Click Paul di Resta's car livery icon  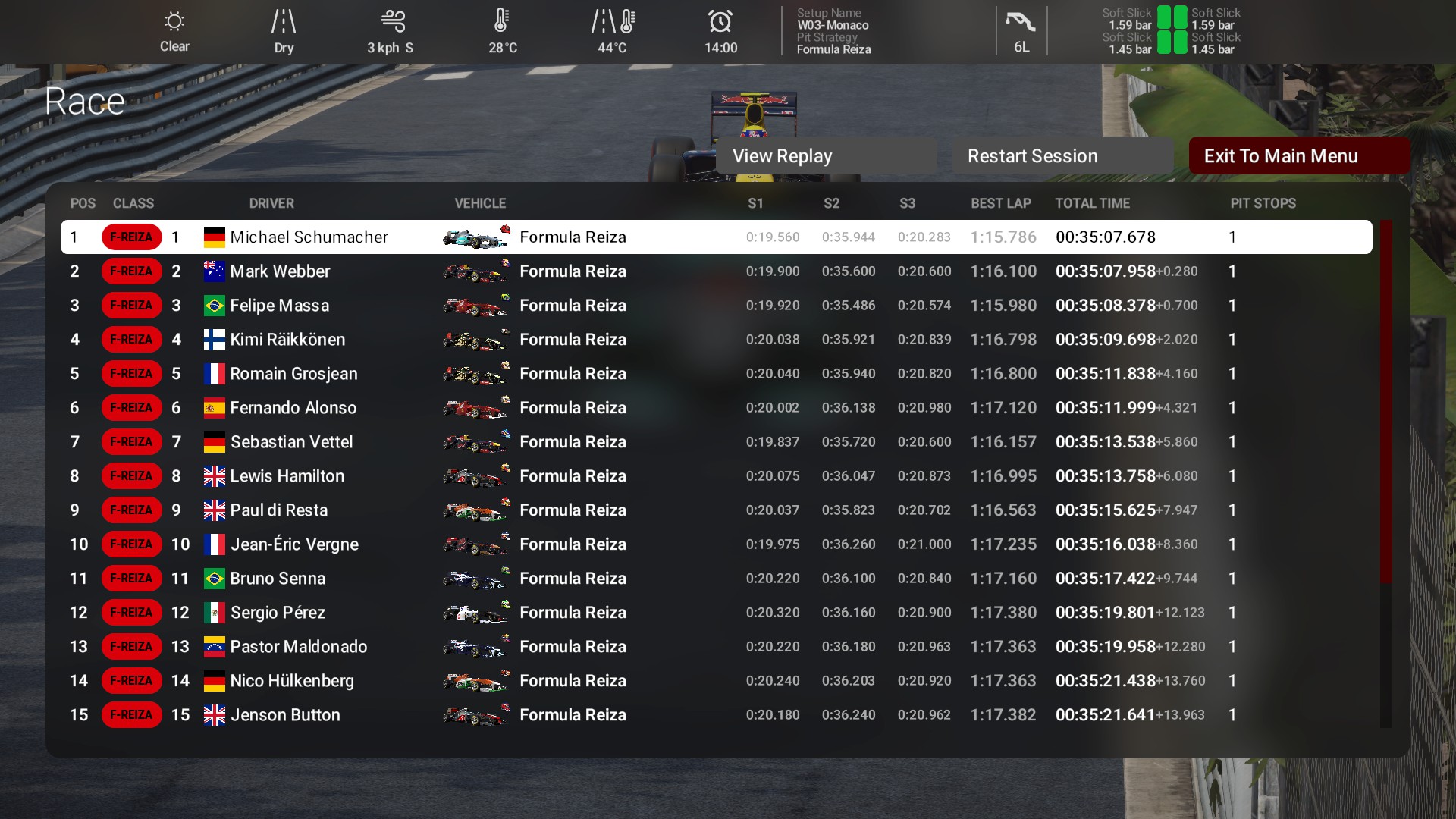click(476, 510)
